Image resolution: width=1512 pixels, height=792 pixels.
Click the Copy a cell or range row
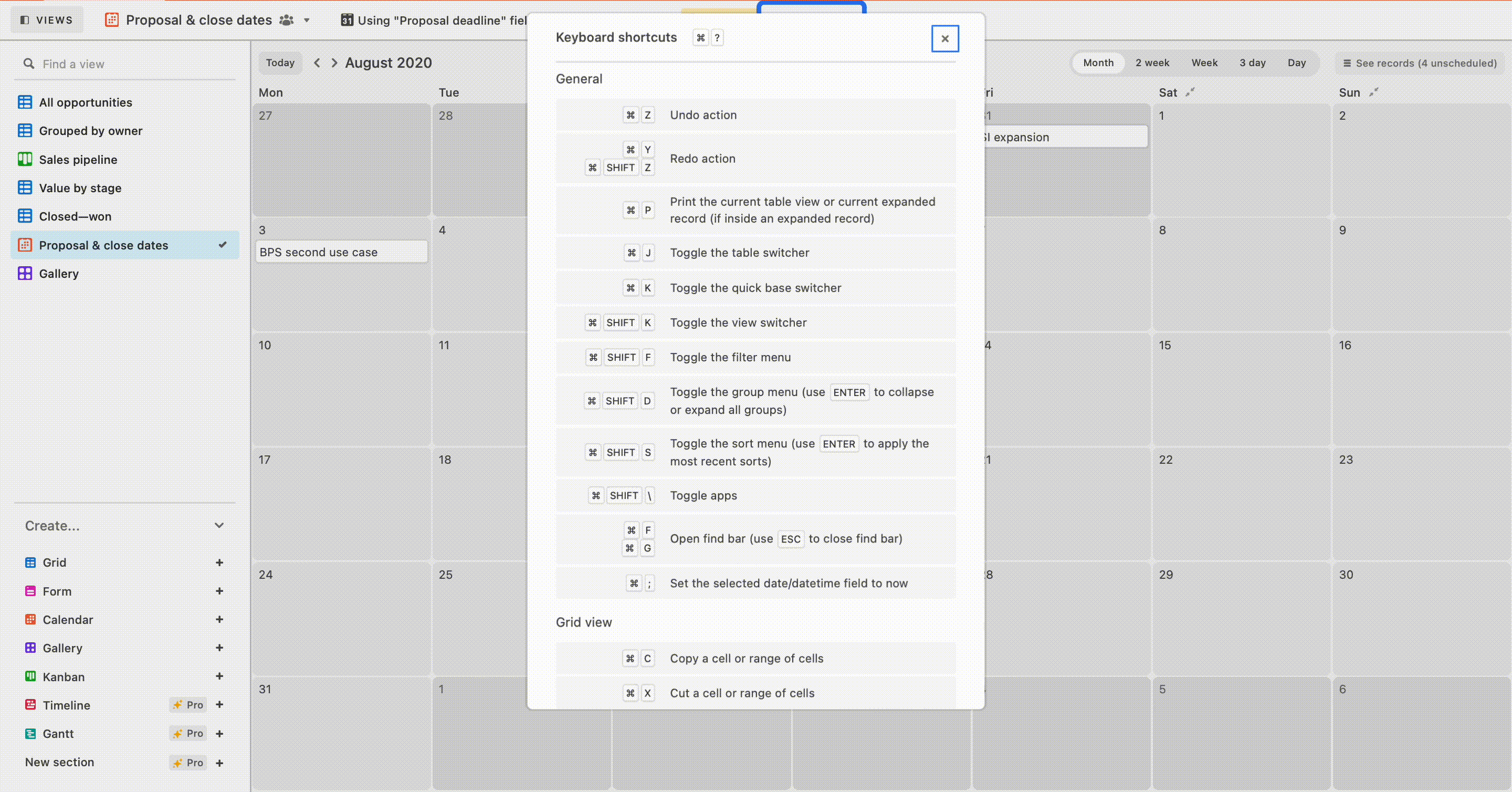click(x=755, y=658)
